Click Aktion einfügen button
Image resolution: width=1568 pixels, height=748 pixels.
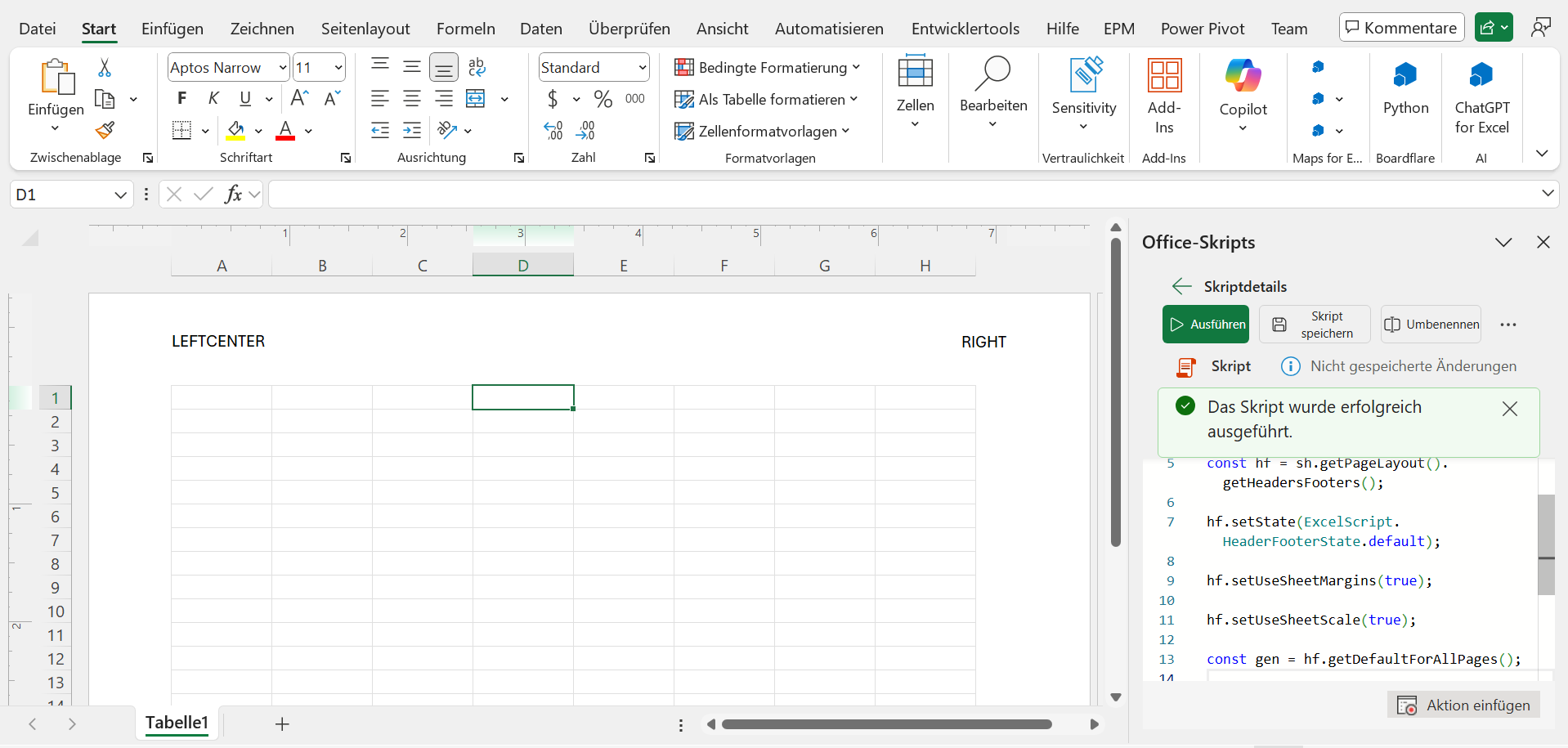tap(1463, 705)
